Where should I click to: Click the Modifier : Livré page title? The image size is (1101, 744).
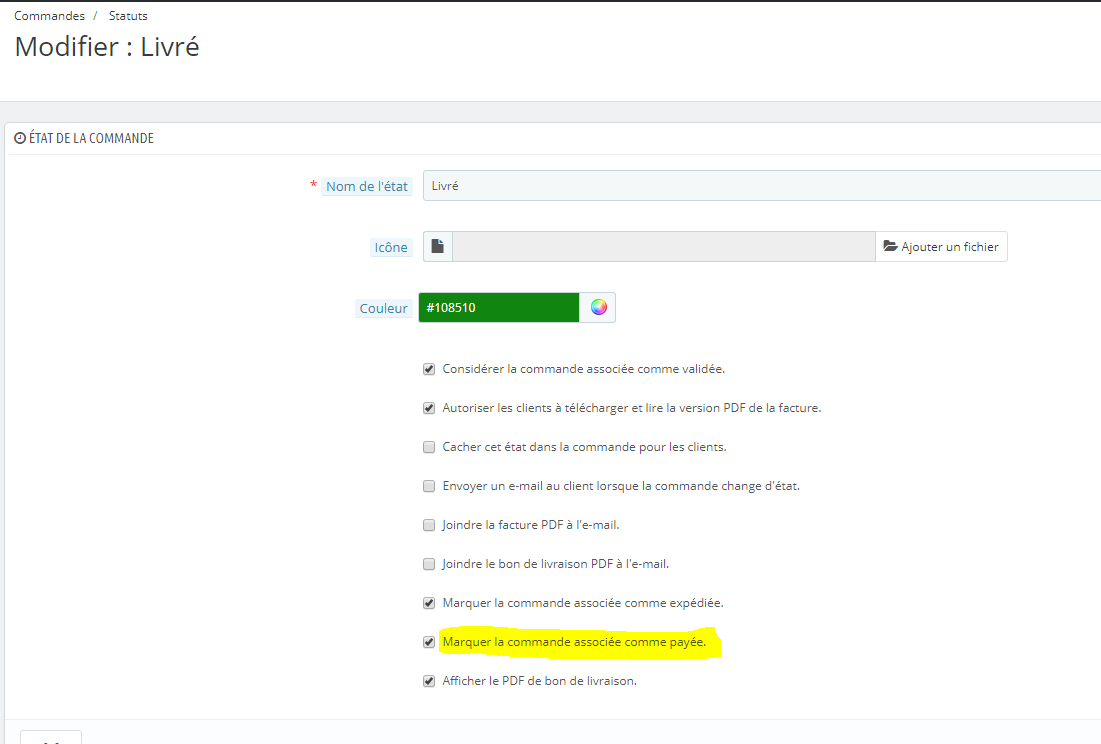(x=107, y=47)
